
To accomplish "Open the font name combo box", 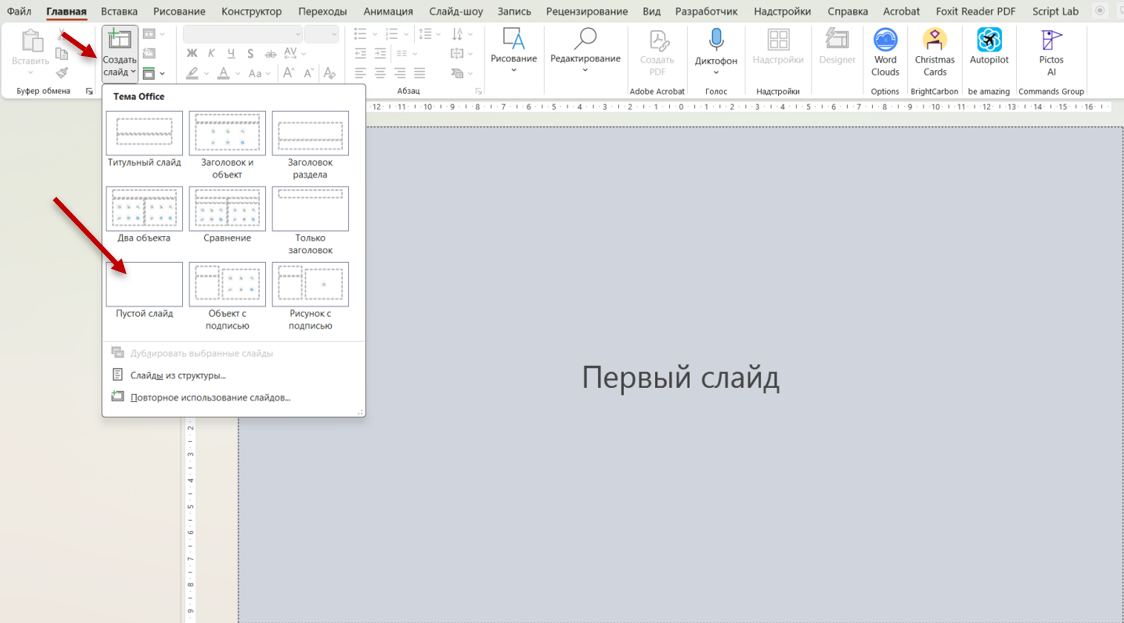I will [x=242, y=34].
